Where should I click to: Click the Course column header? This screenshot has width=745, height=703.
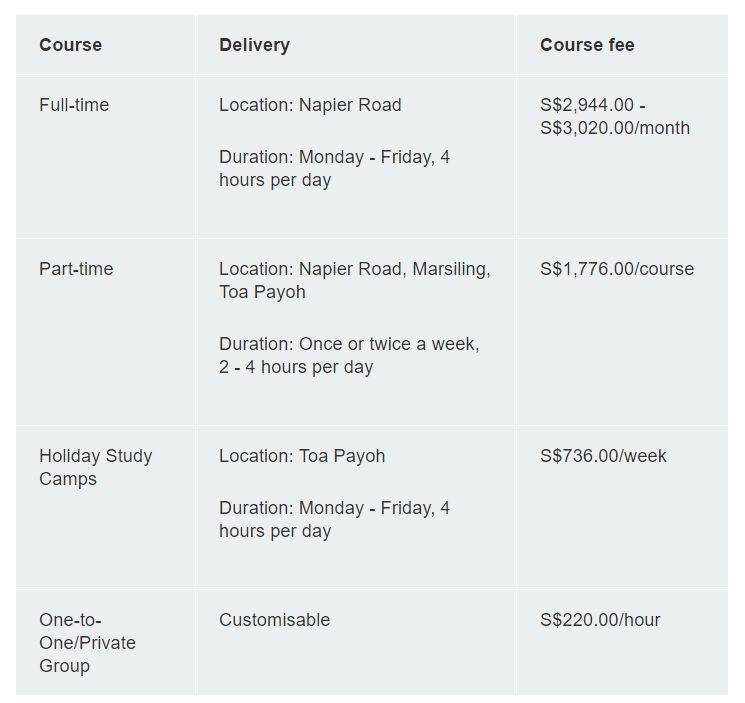70,45
